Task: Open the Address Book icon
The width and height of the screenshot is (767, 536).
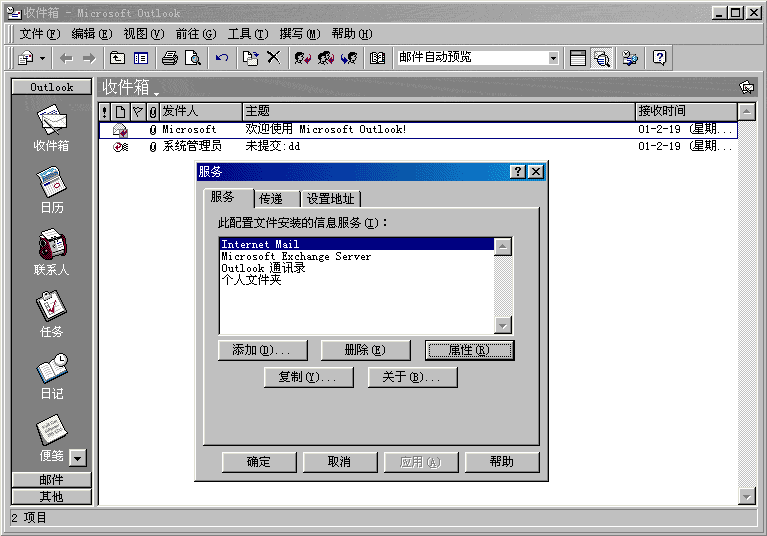Action: 377,58
